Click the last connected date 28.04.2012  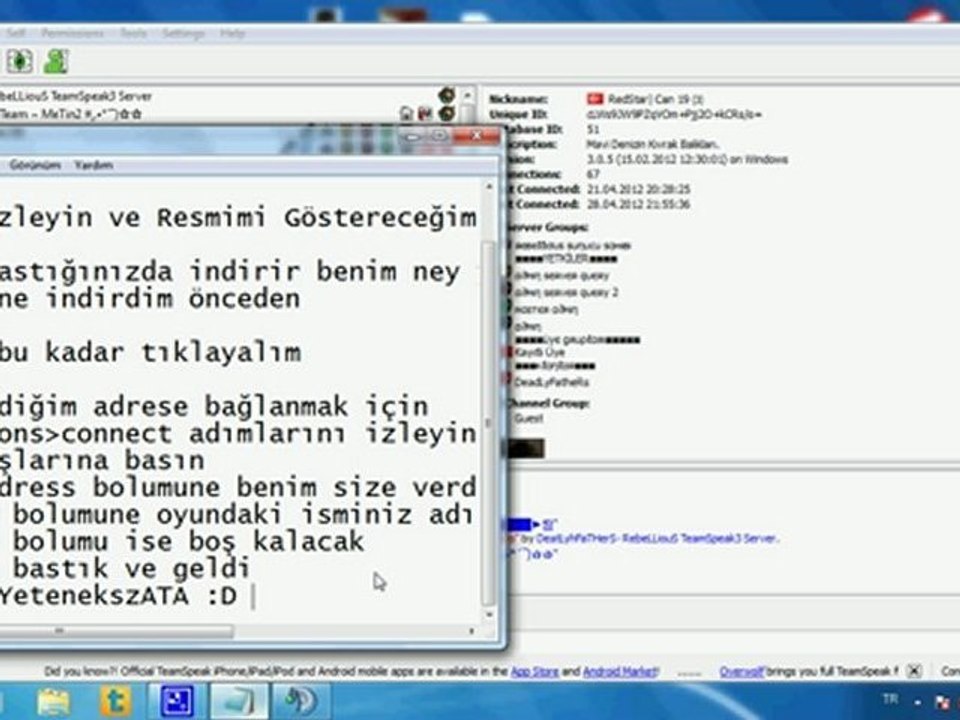(639, 204)
